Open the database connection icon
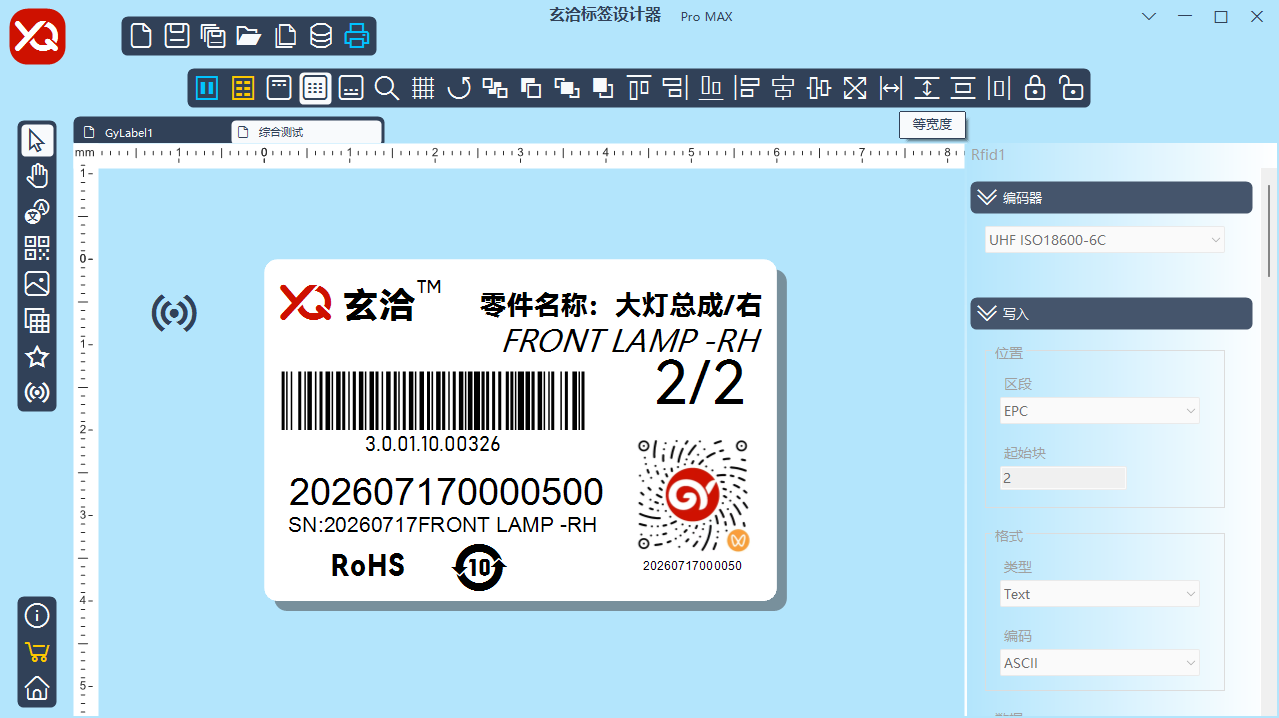This screenshot has height=718, width=1279. coord(321,36)
